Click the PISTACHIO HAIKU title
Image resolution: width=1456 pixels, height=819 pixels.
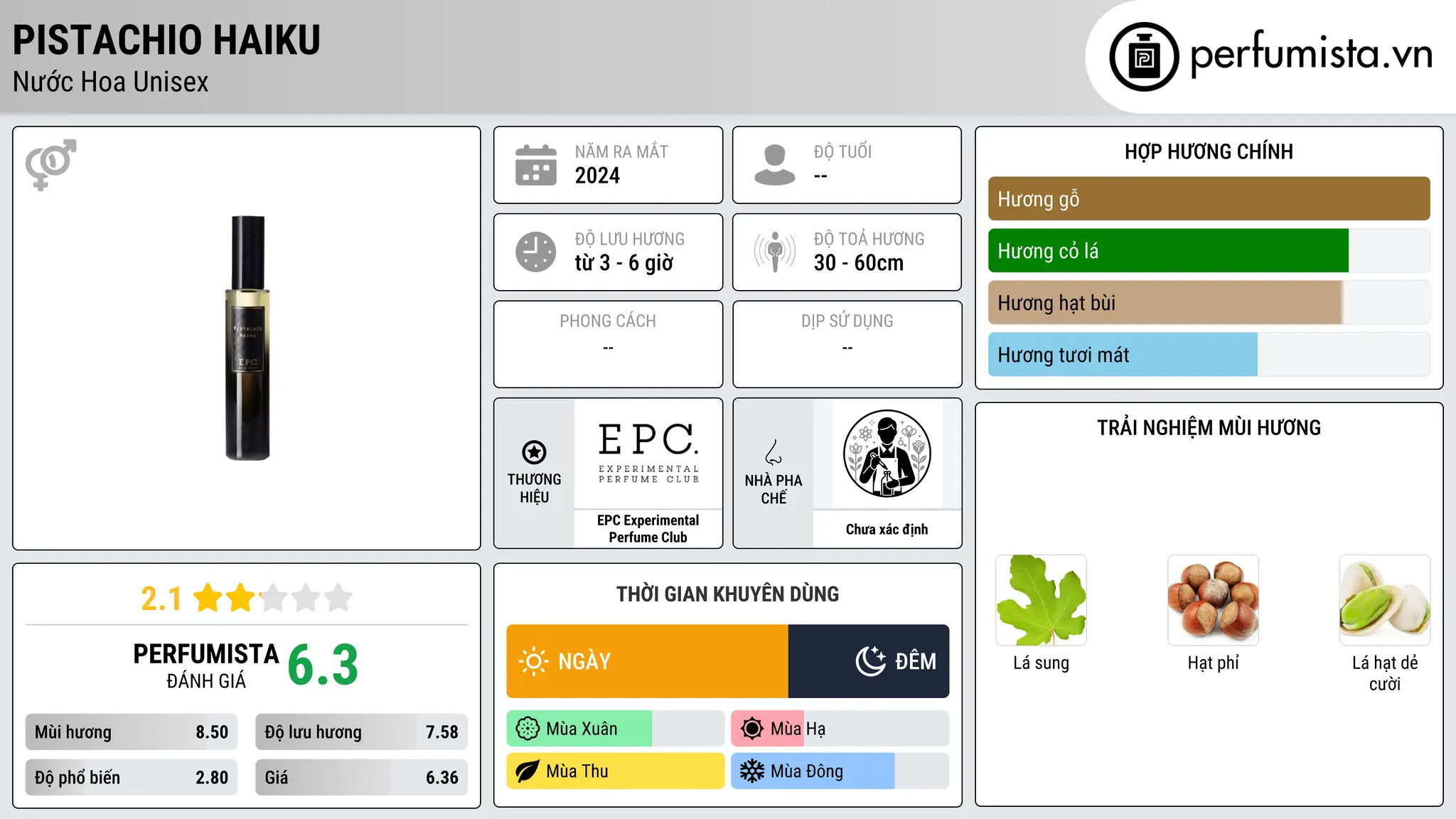(x=166, y=40)
